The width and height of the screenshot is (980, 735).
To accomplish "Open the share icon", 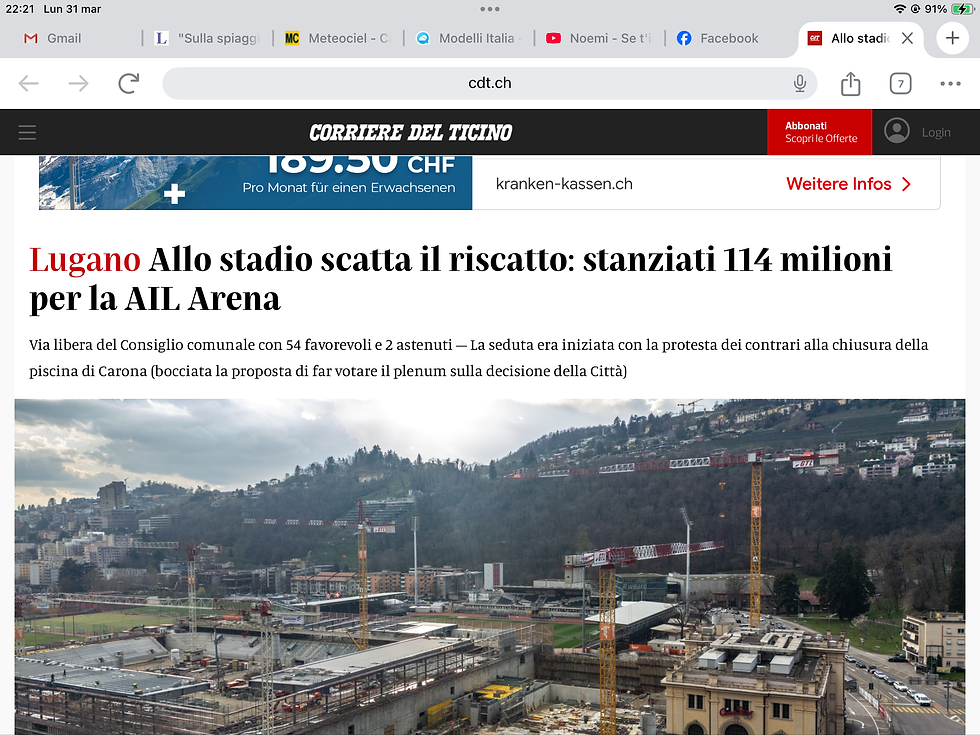I will (x=850, y=83).
